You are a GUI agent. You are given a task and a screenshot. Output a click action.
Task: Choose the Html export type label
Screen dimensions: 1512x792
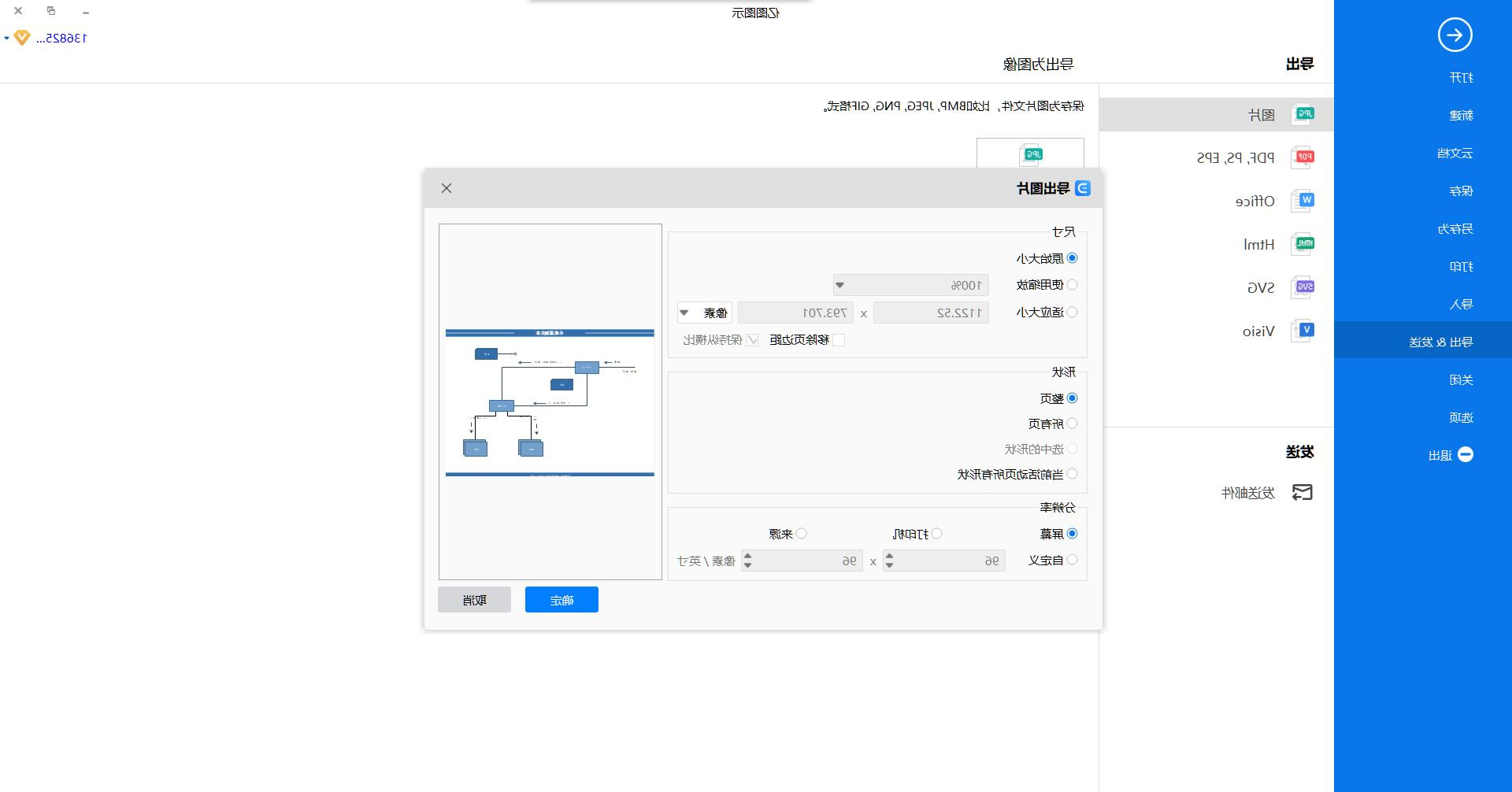(x=1259, y=244)
